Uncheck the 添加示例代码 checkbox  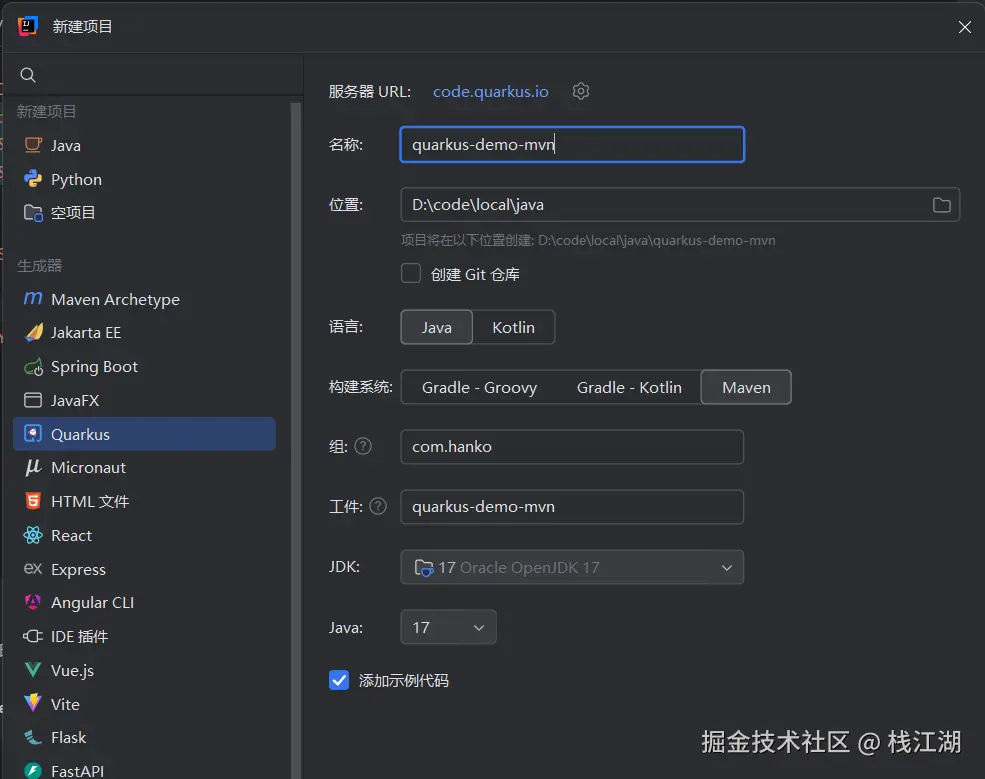339,680
